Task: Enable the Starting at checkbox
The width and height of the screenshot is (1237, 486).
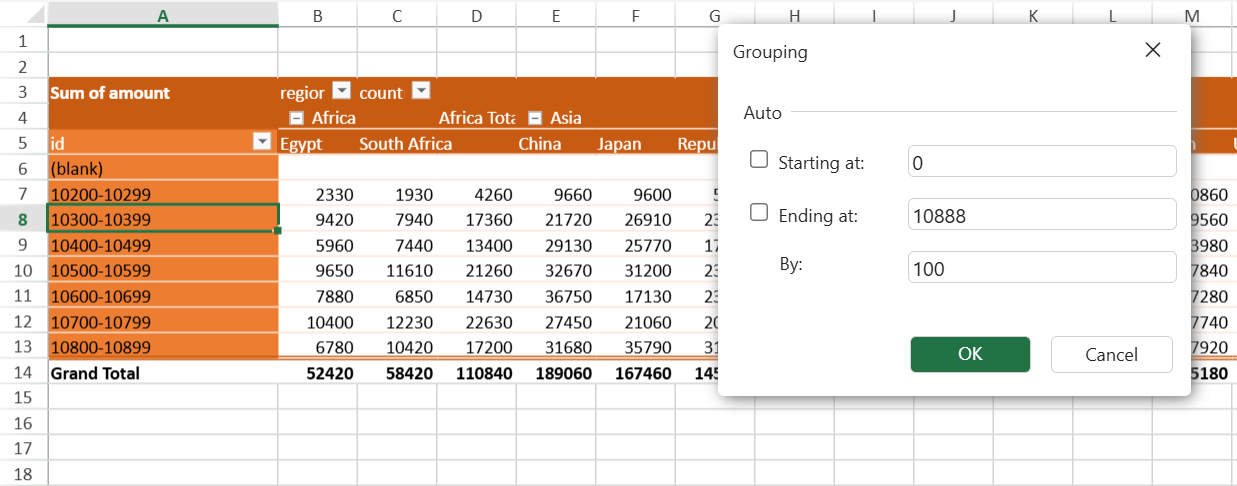Action: coord(759,160)
